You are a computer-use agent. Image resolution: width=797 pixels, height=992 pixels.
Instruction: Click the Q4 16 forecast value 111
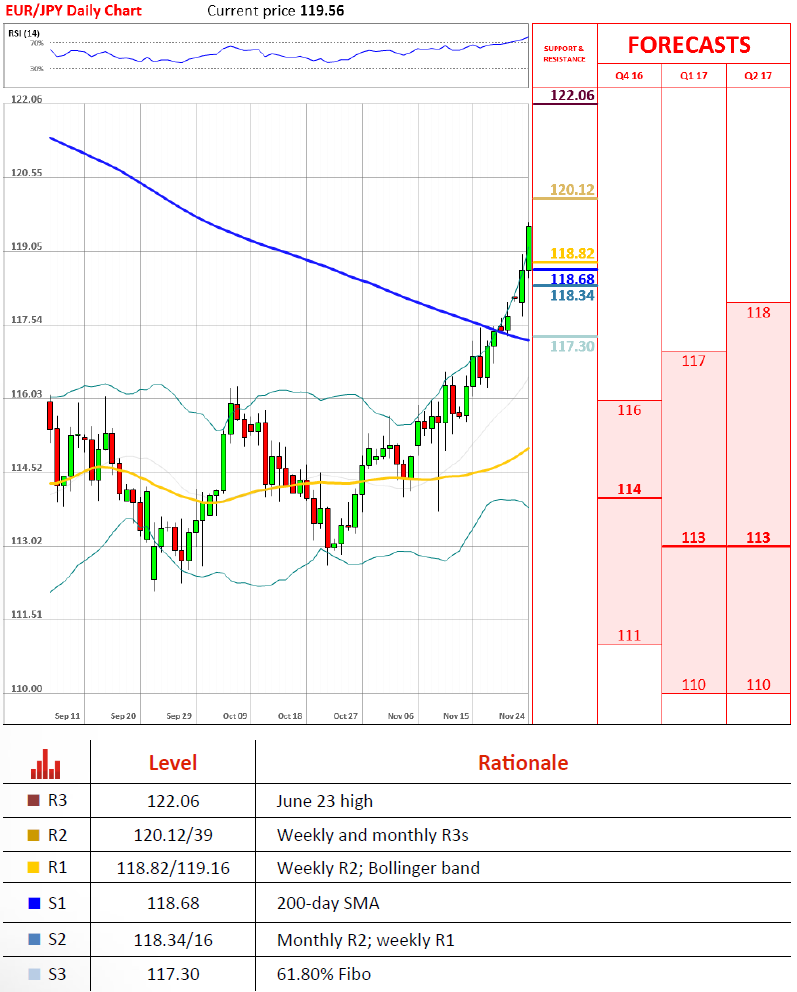629,635
